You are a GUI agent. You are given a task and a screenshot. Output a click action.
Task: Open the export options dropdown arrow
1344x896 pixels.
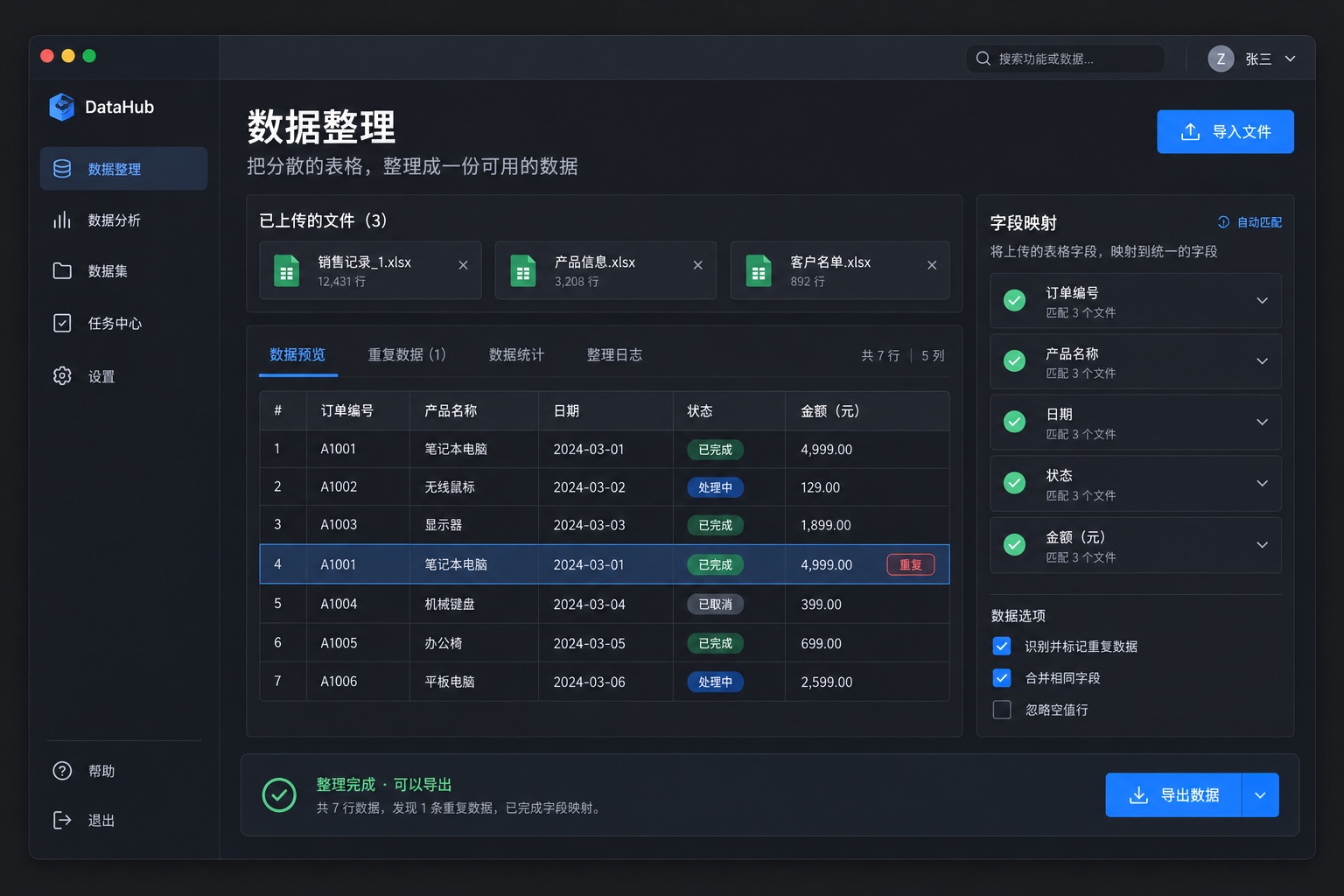tap(1260, 795)
